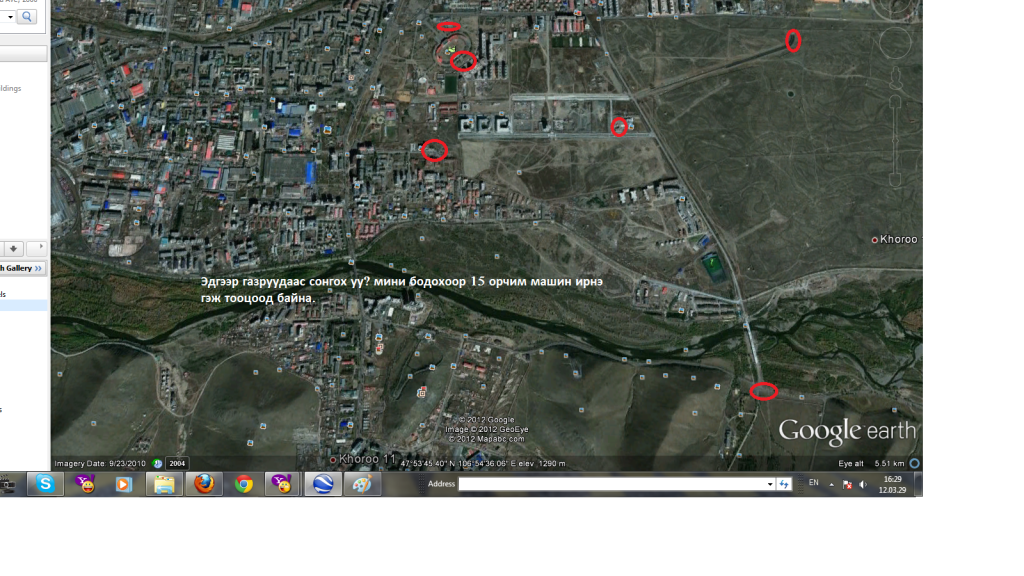
Task: Click the search magnifier button
Action: pyautogui.click(x=26, y=17)
